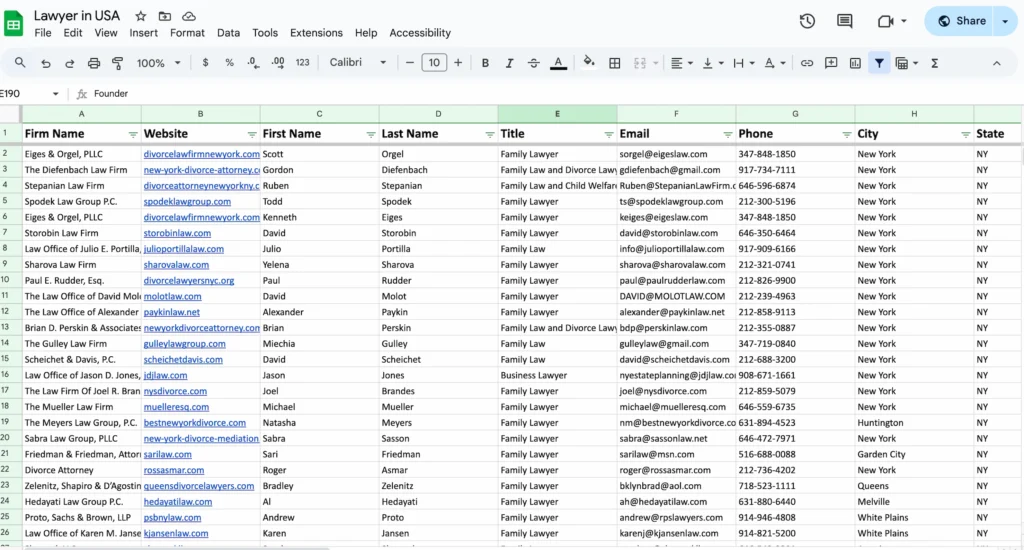Image resolution: width=1024 pixels, height=550 pixels.
Task: Open the muelleresq.com link
Action: 176,407
